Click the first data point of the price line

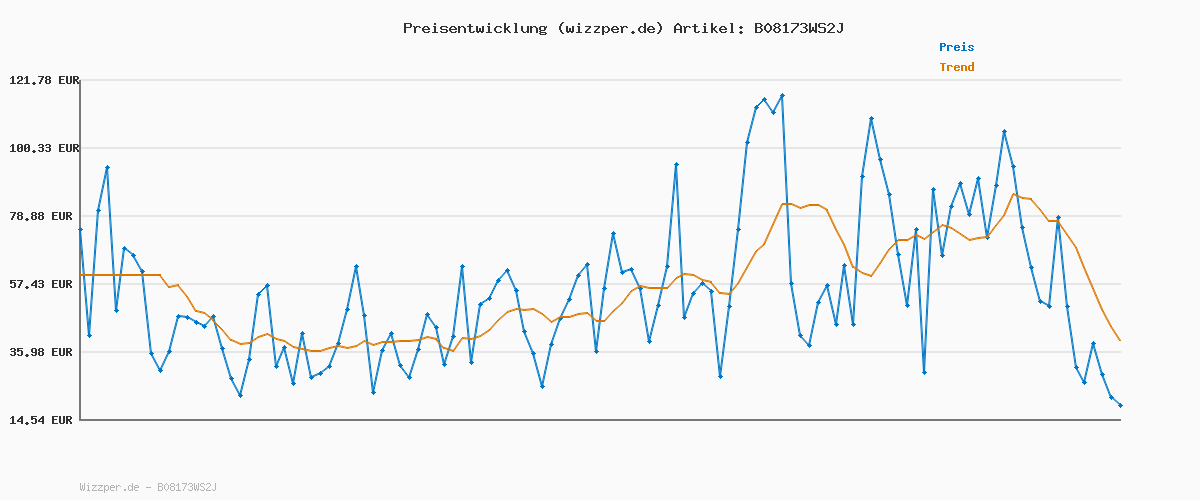(80, 229)
